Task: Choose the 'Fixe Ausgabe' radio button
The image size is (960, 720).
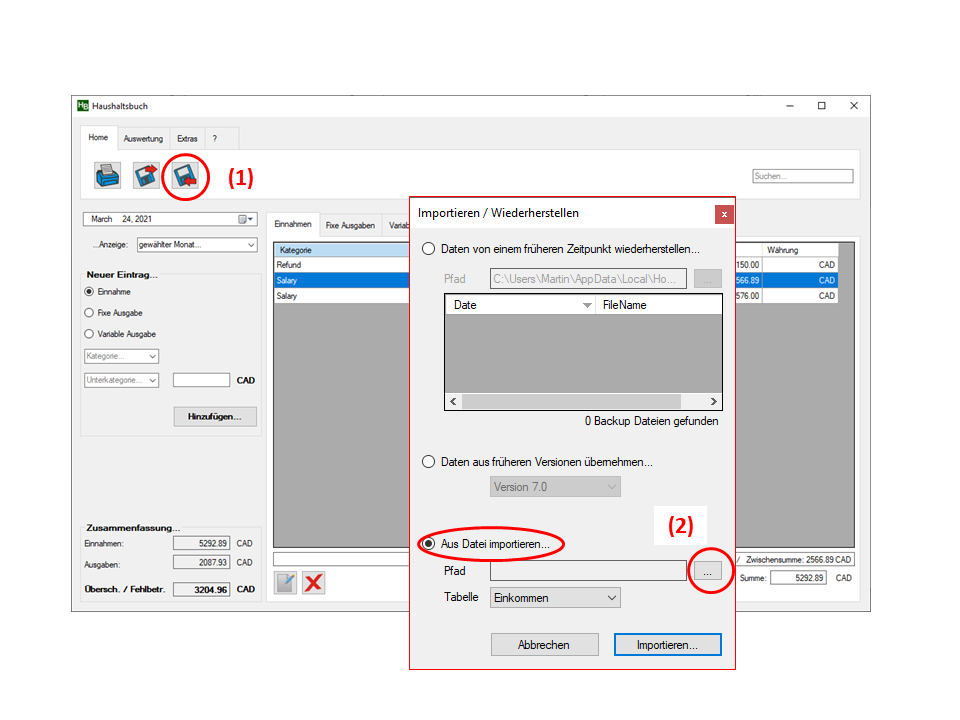Action: click(89, 313)
